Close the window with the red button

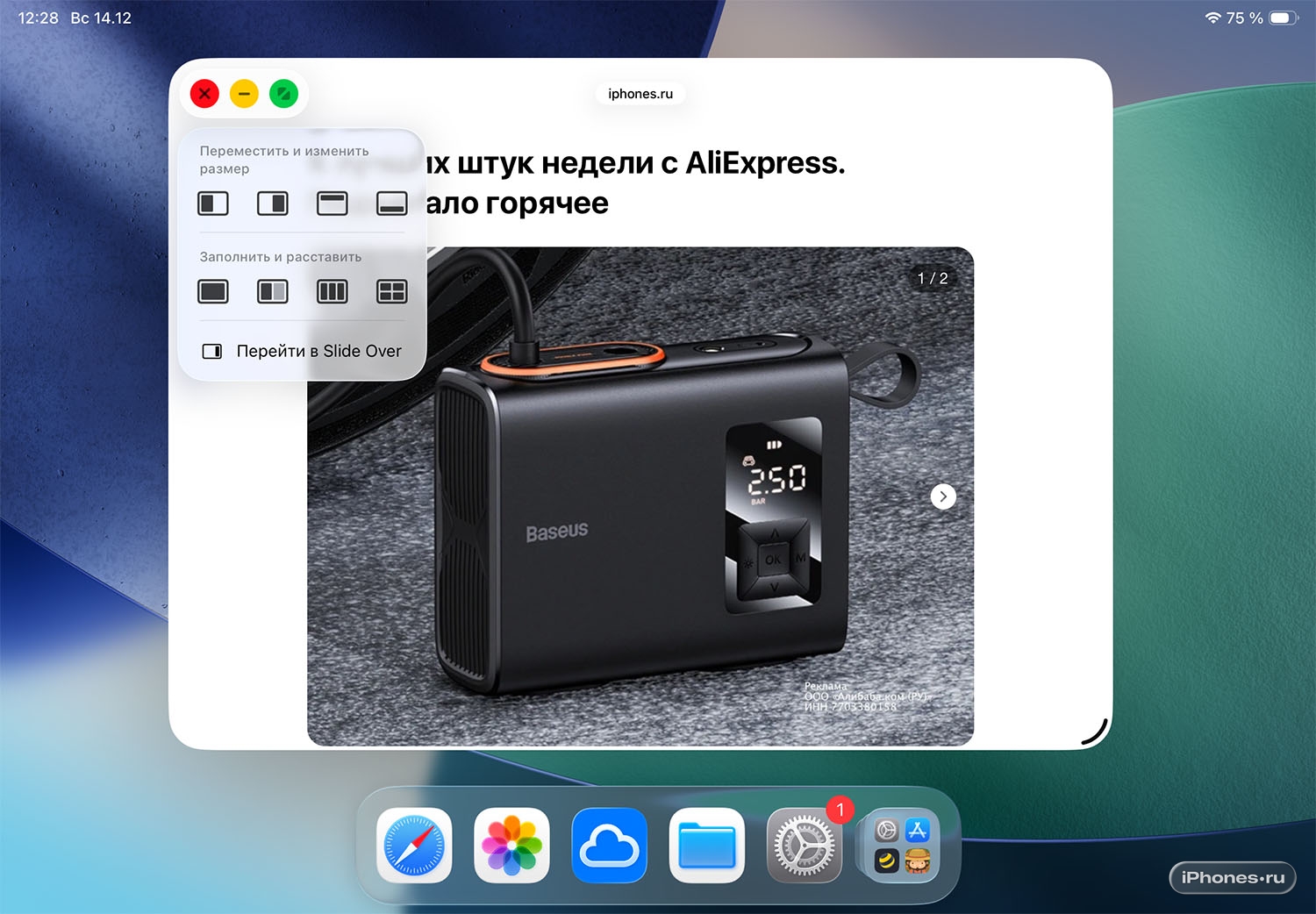coord(204,94)
